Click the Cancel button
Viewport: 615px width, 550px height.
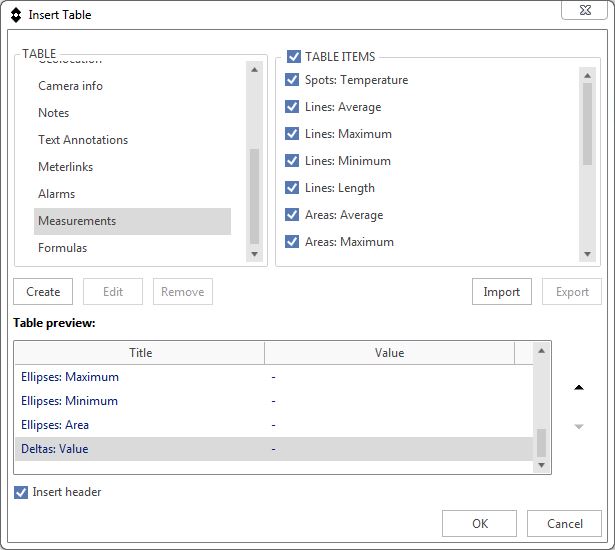tap(564, 523)
